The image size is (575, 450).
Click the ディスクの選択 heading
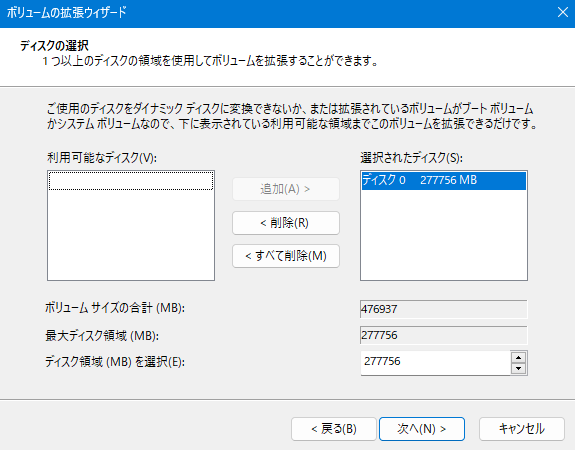point(54,46)
